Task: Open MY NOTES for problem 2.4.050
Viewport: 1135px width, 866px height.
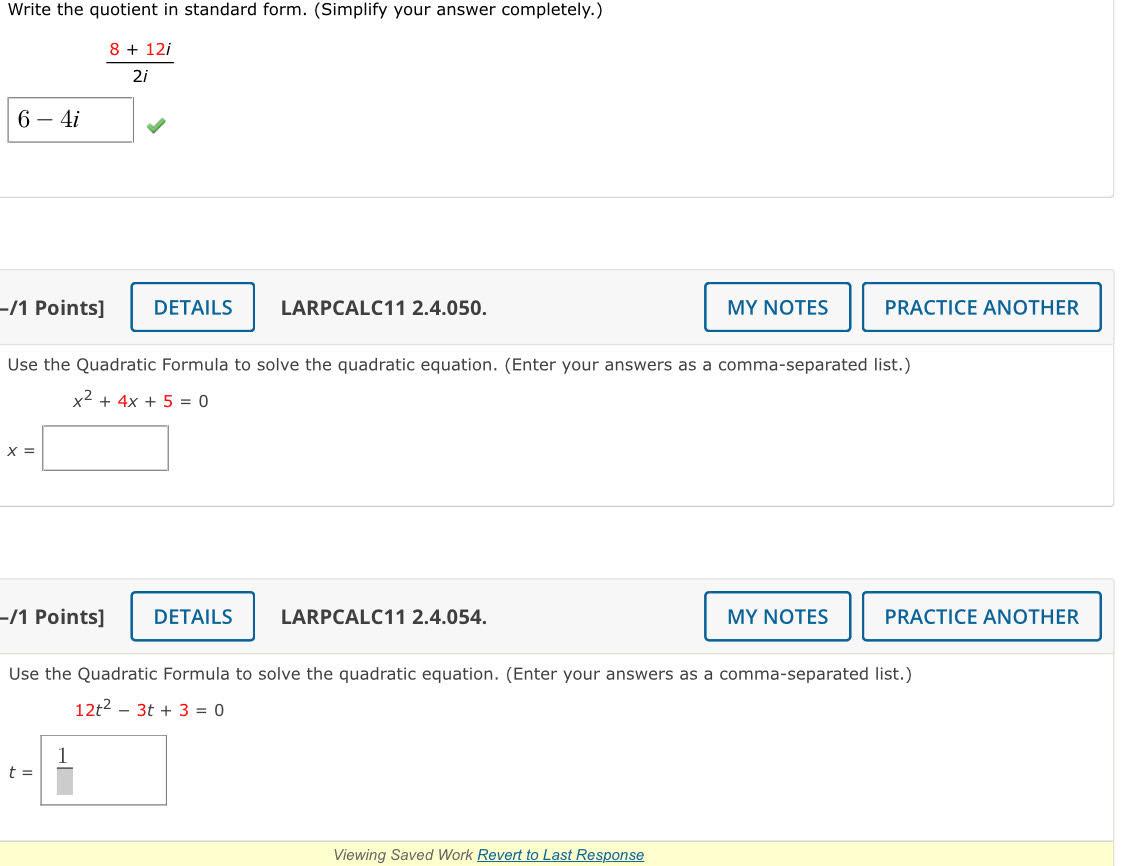Action: coord(777,307)
